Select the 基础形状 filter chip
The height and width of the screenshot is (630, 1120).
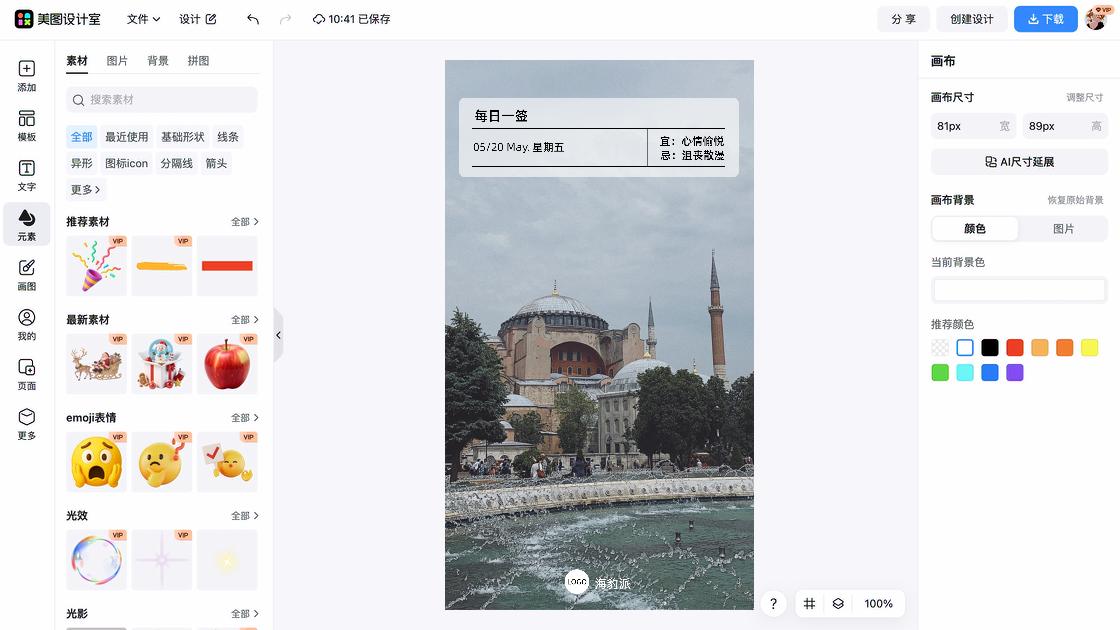[183, 137]
